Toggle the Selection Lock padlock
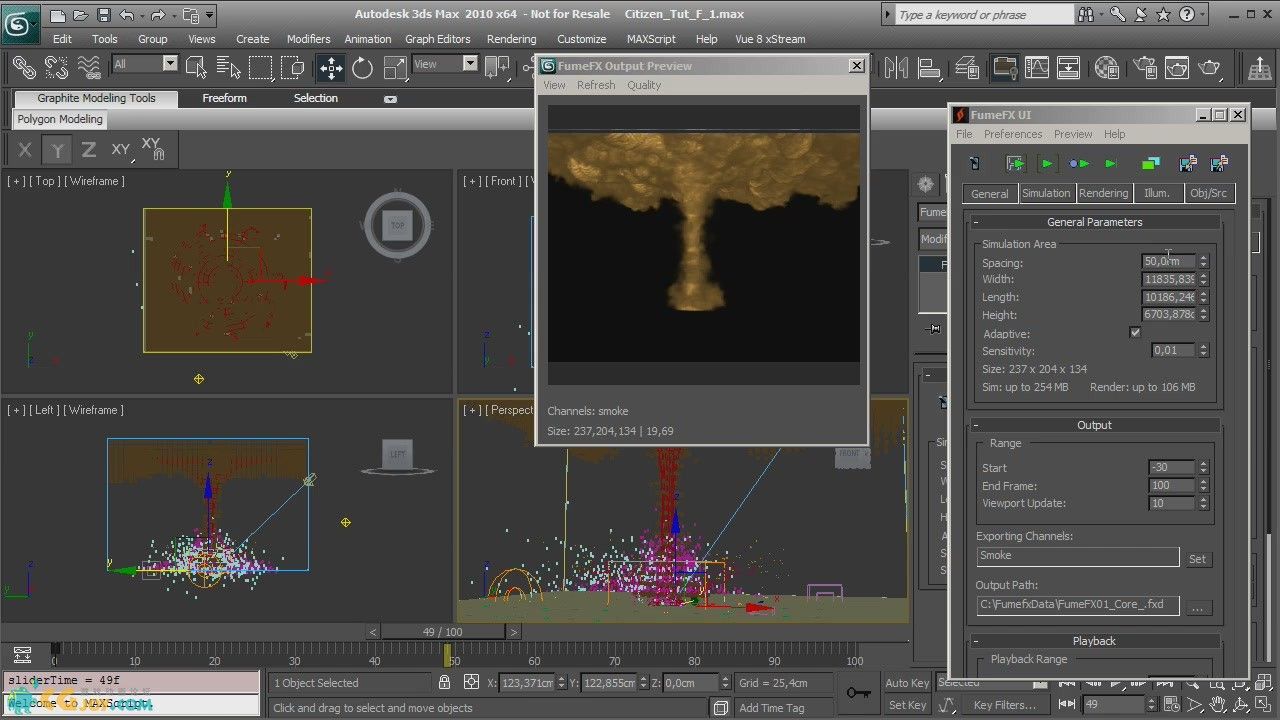 click(444, 682)
